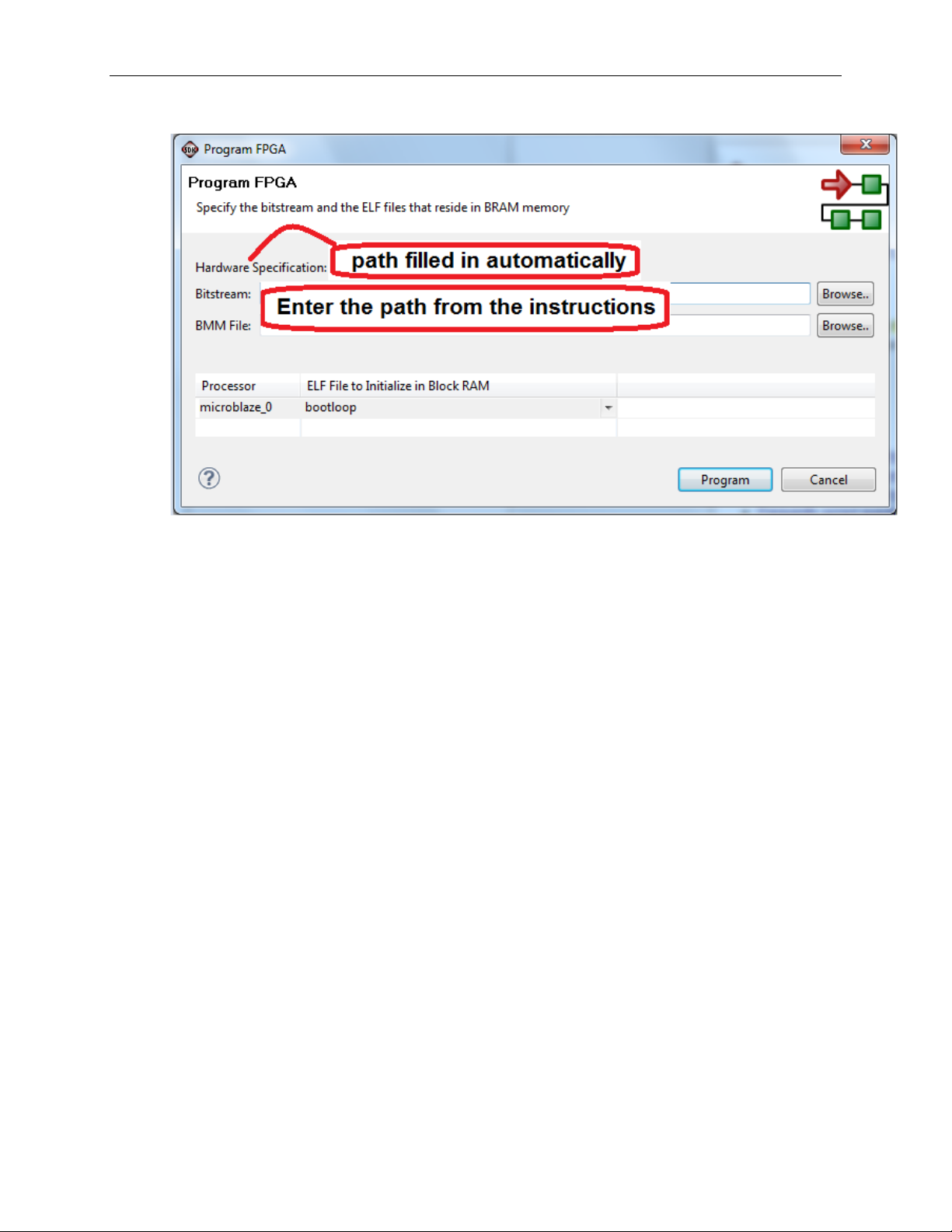Select the microblaze_0 processor row
The width and height of the screenshot is (952, 1232).
coord(535,407)
